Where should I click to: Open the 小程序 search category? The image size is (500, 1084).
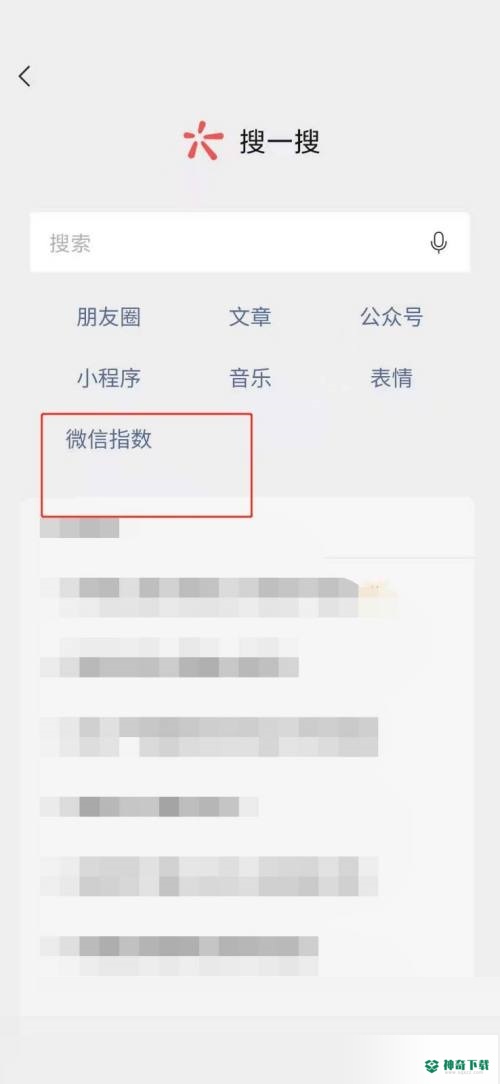(x=109, y=378)
